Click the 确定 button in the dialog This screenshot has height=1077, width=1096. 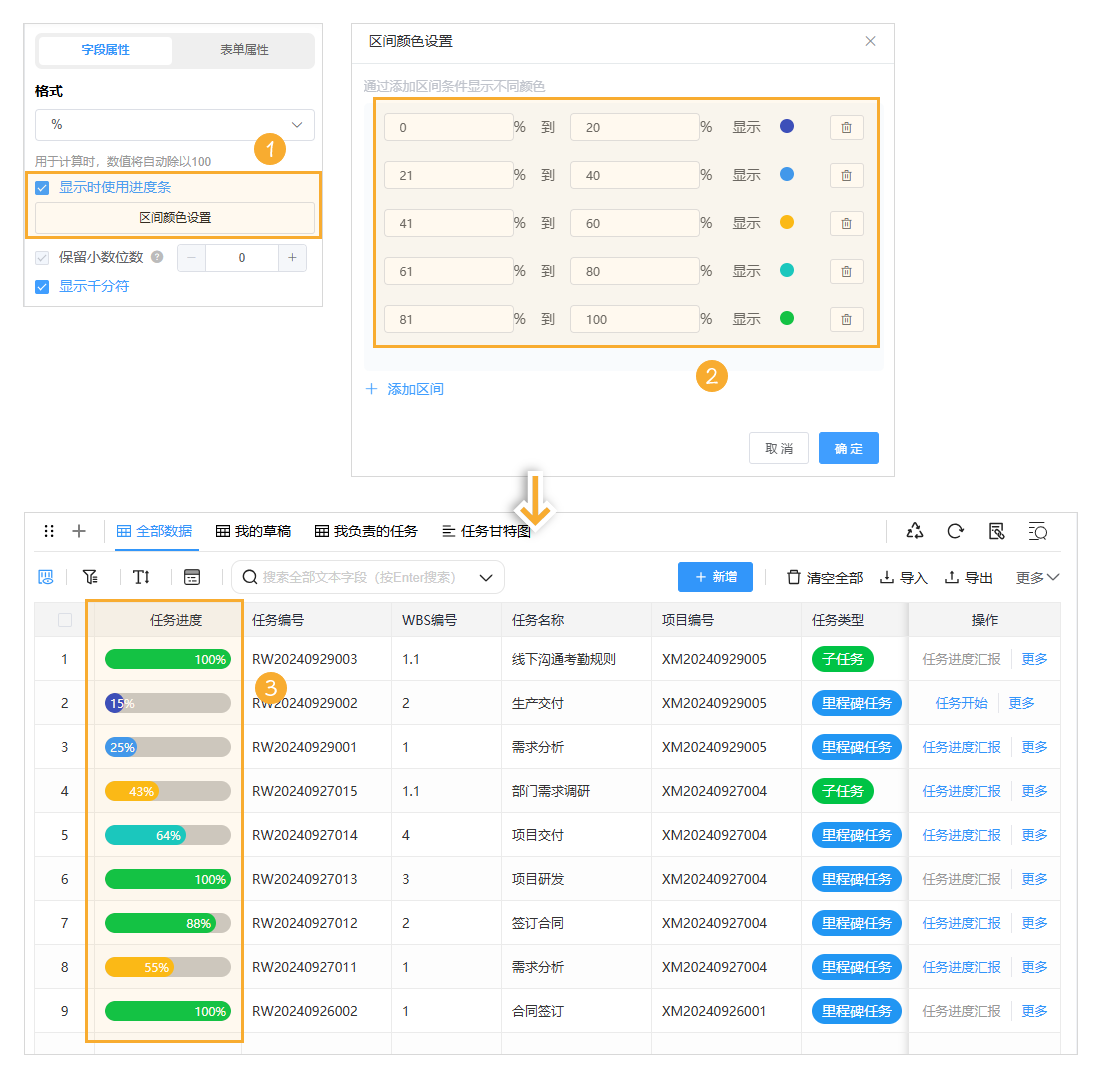coord(848,448)
